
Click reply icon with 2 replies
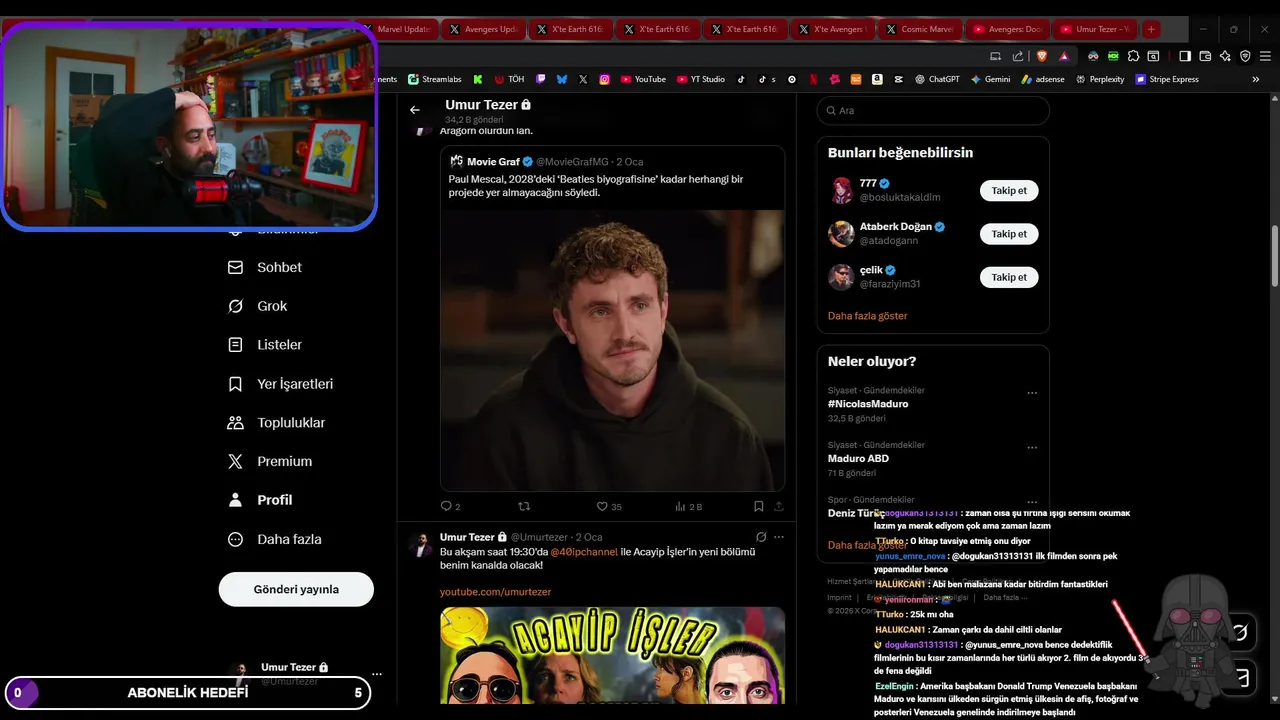pos(450,506)
